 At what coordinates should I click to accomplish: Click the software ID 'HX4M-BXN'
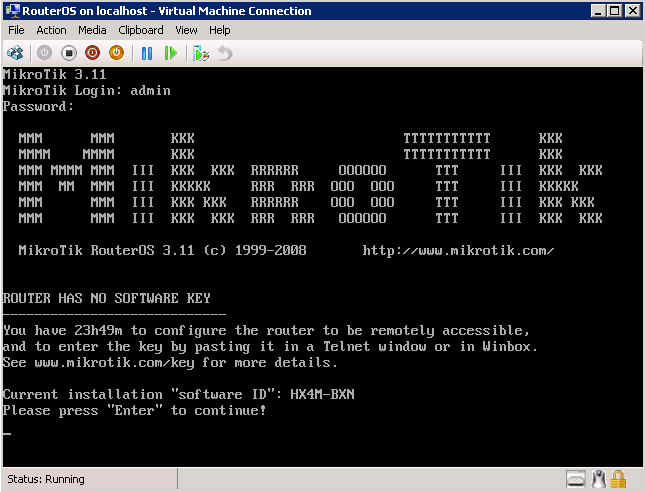click(x=322, y=395)
